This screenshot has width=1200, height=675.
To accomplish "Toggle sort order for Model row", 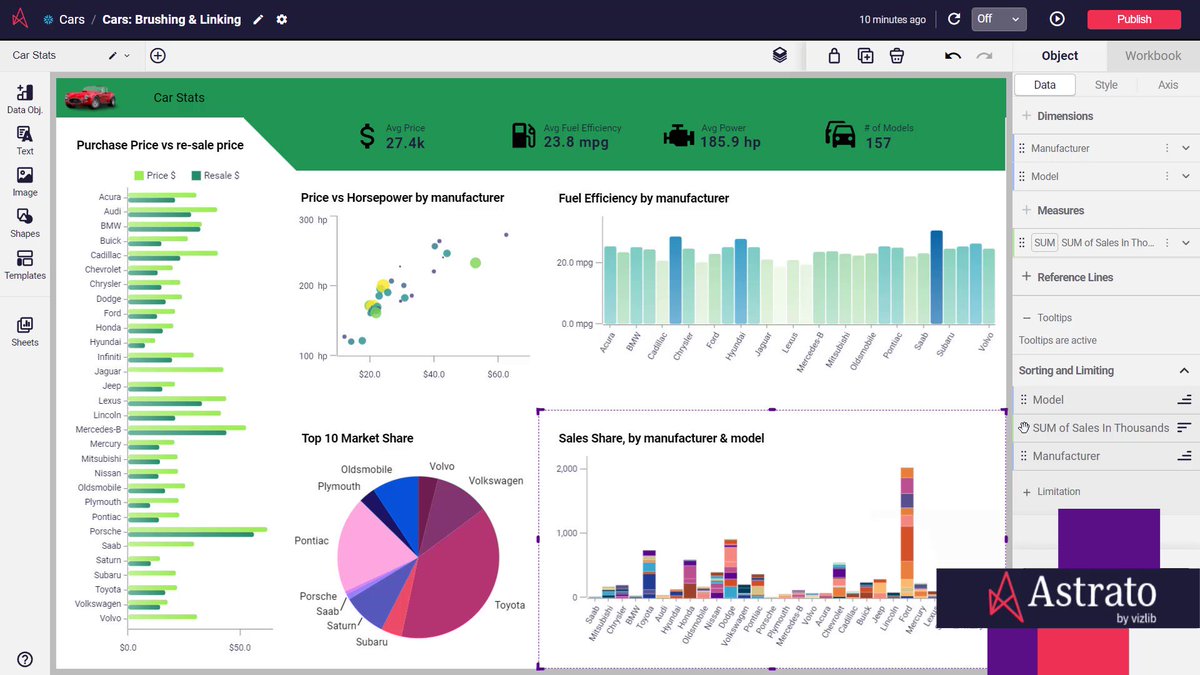I will [x=1185, y=400].
